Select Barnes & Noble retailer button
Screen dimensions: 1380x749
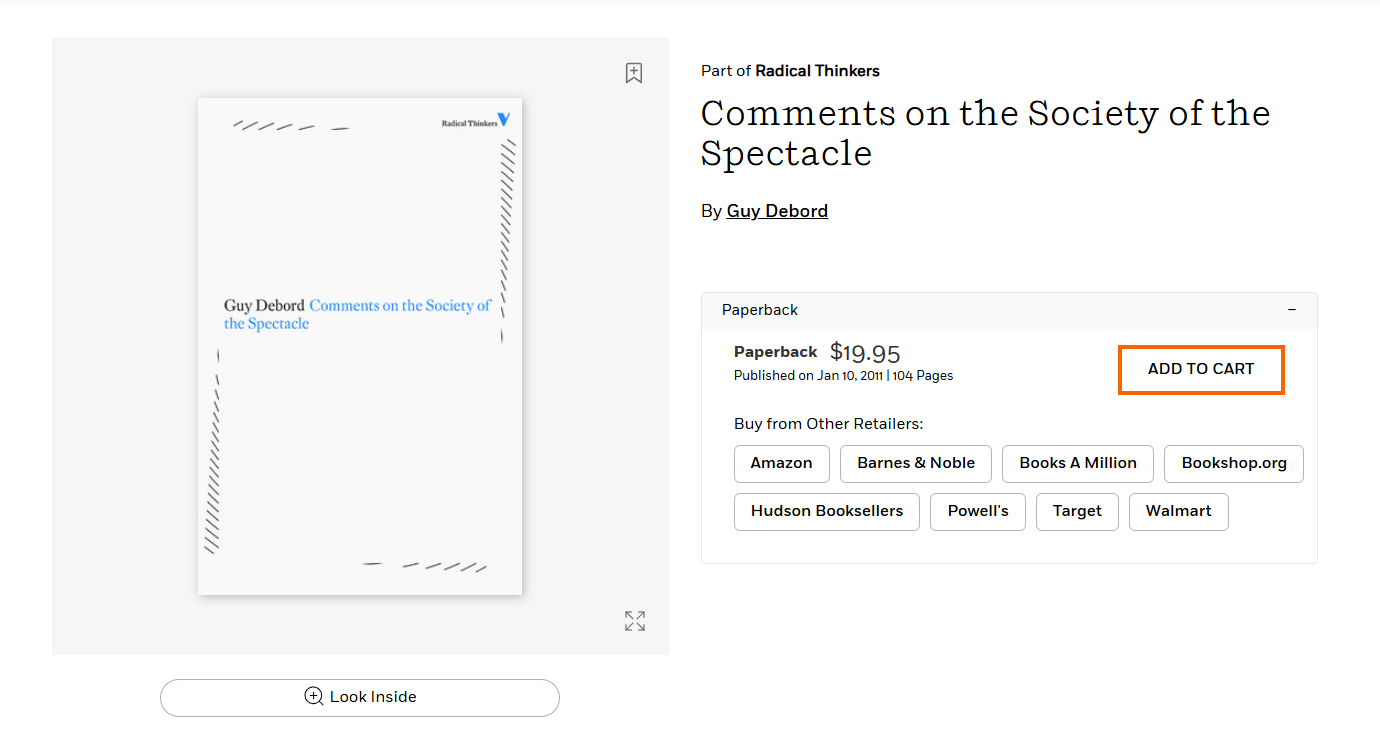coord(915,463)
